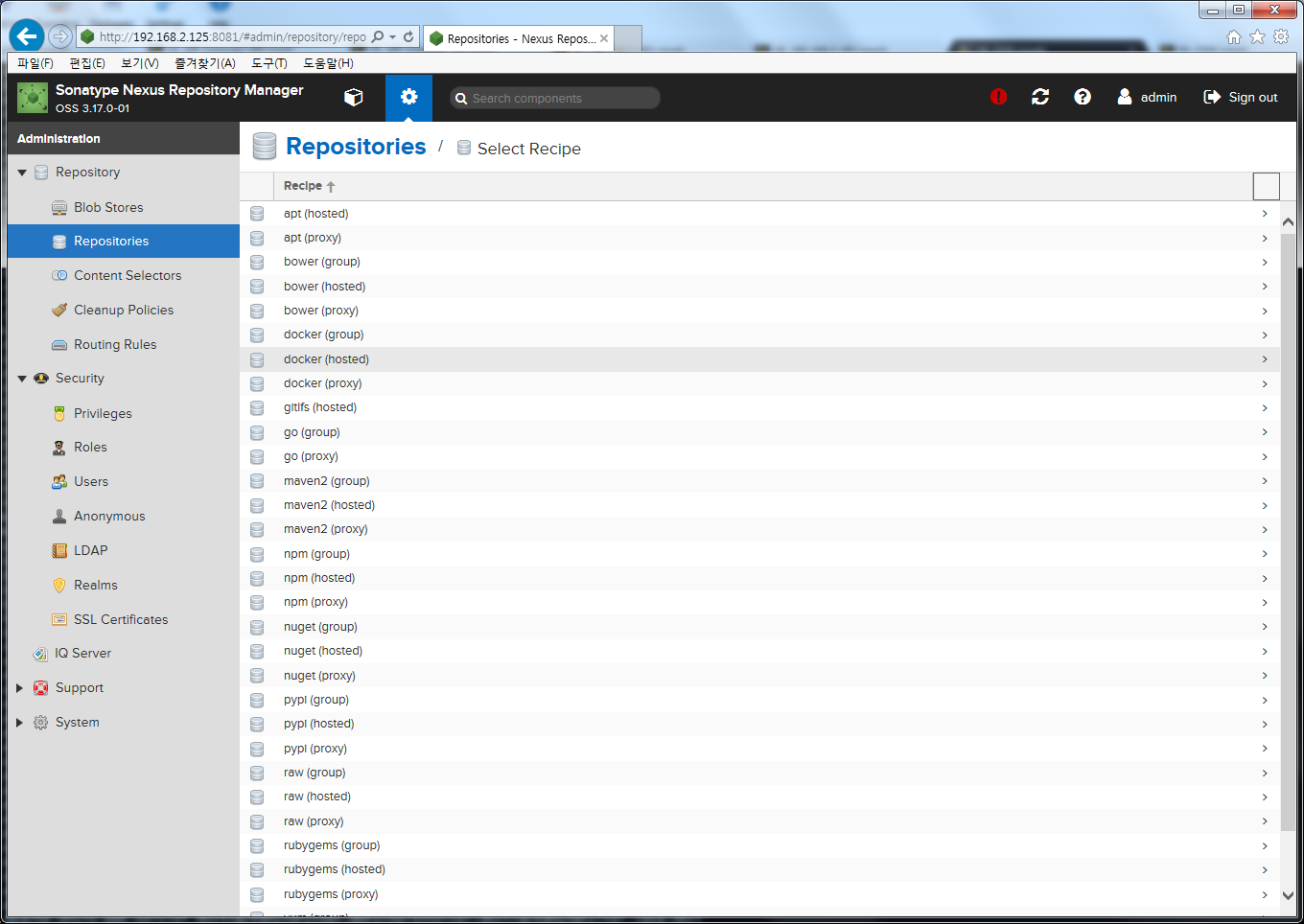Click the admin user account icon

click(1125, 97)
